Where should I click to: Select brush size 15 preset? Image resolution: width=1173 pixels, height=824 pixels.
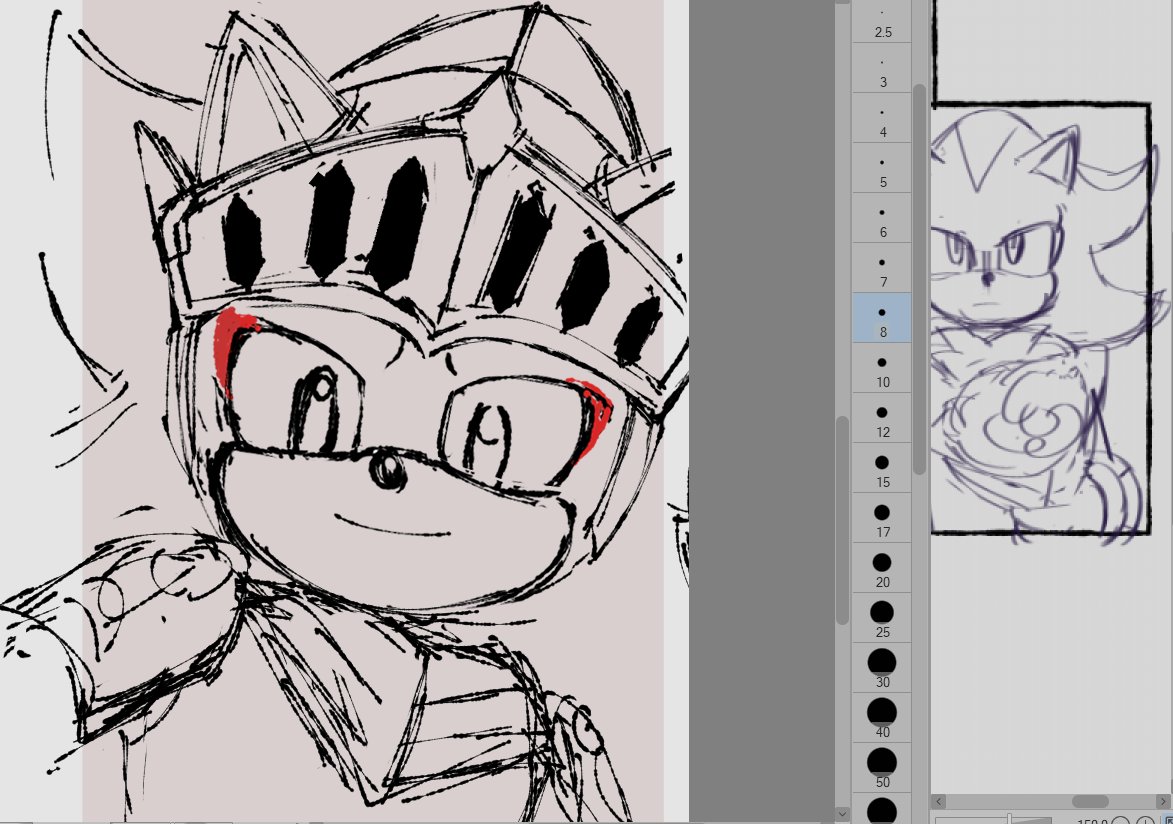(882, 469)
